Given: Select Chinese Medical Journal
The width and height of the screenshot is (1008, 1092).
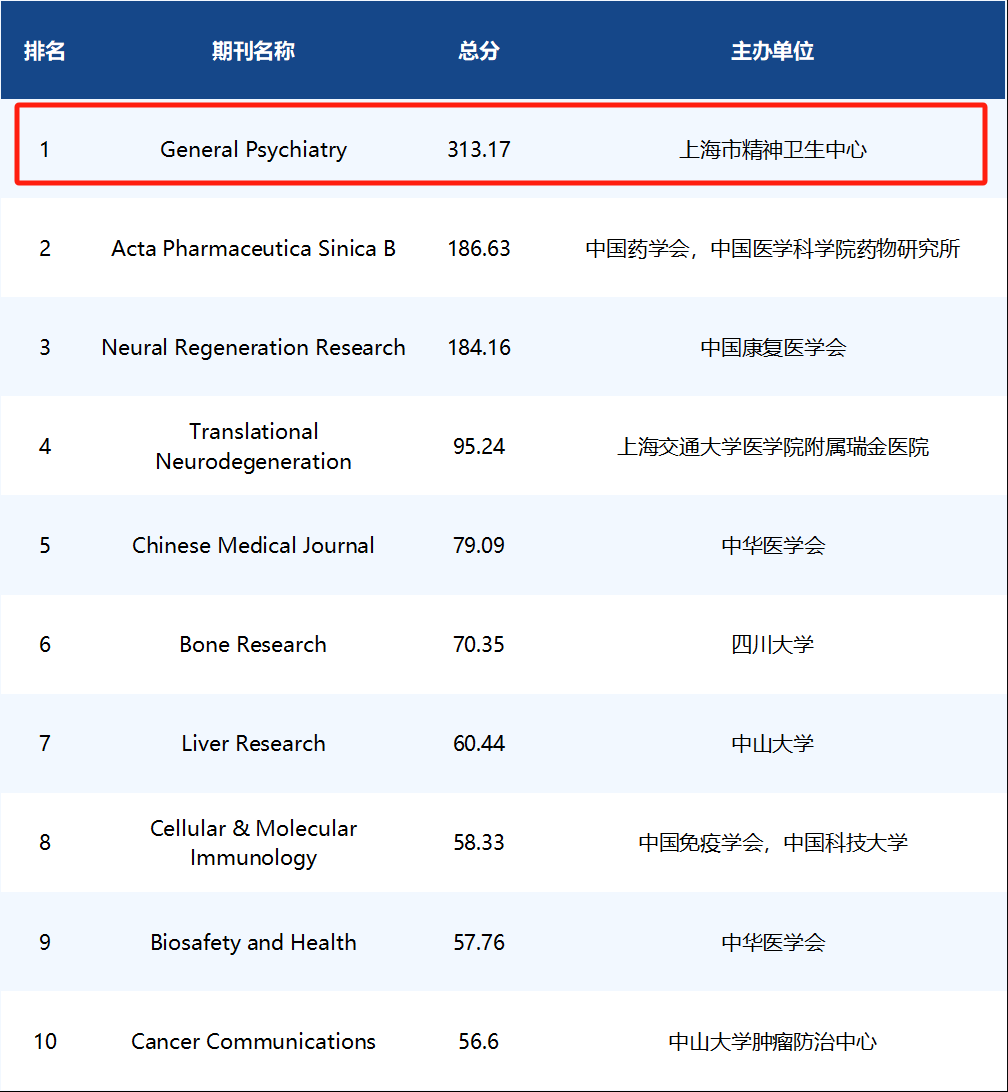Looking at the screenshot, I should (x=254, y=545).
